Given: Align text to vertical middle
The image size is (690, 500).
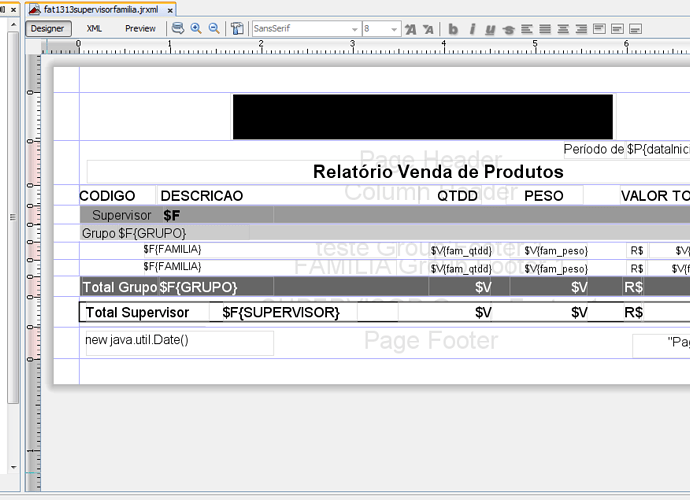Looking at the screenshot, I should 617,29.
